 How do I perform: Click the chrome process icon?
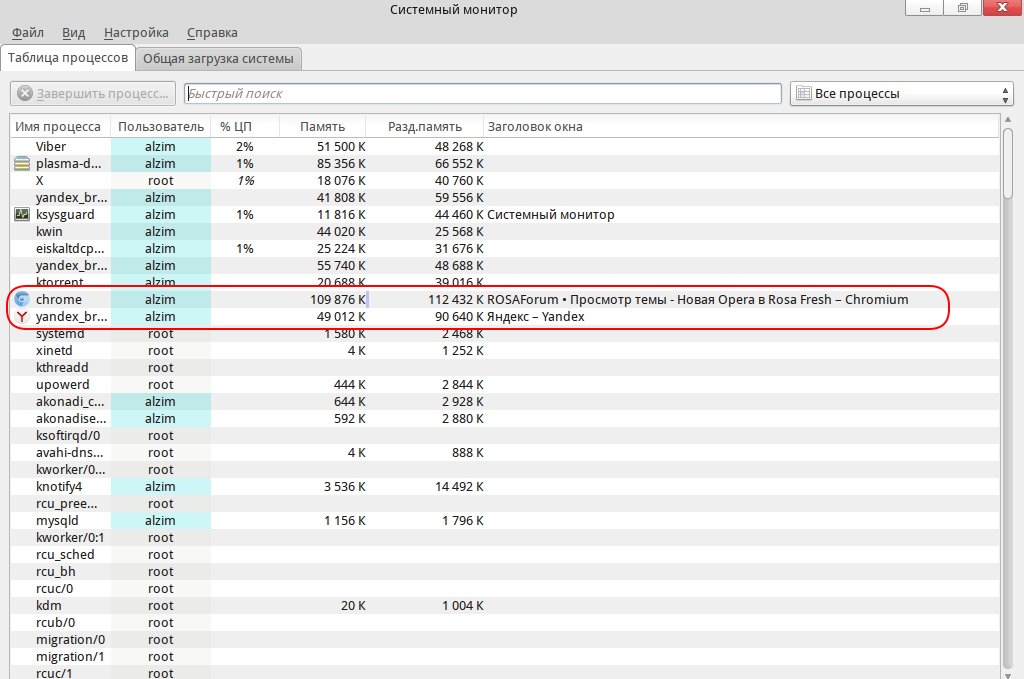22,300
